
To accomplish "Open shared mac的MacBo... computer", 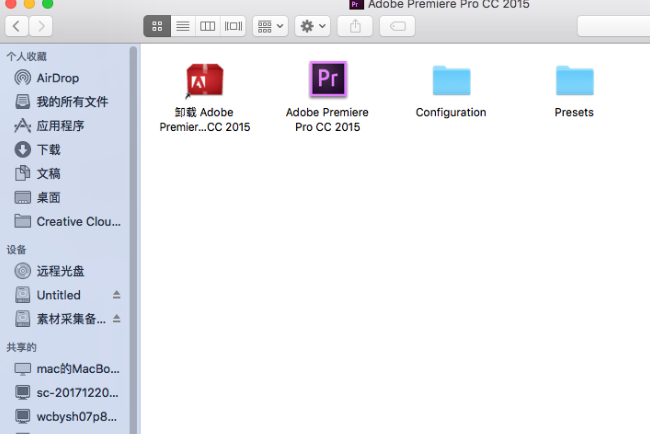I will point(66,369).
